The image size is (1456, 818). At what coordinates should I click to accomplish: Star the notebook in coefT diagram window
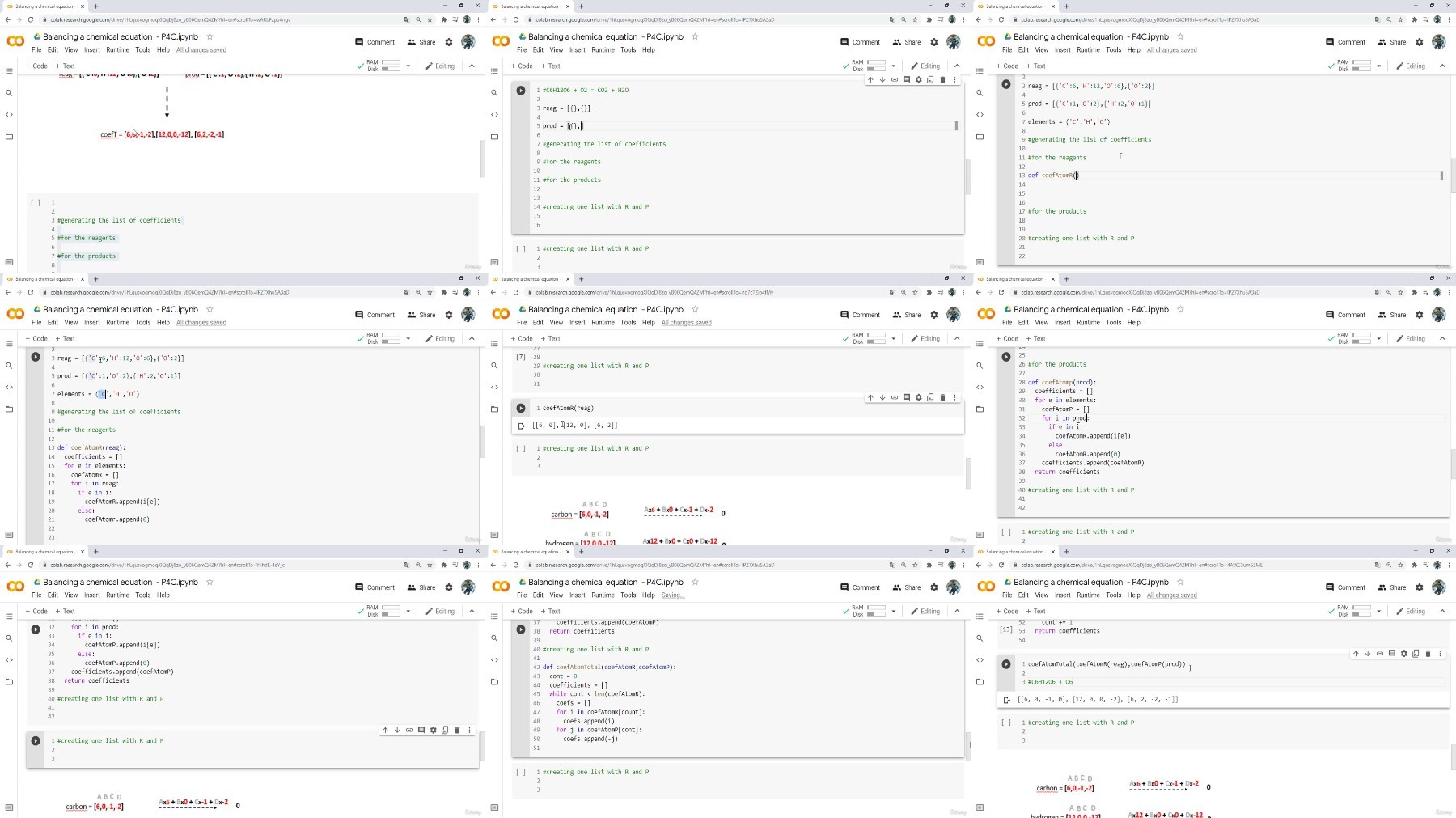click(x=210, y=36)
